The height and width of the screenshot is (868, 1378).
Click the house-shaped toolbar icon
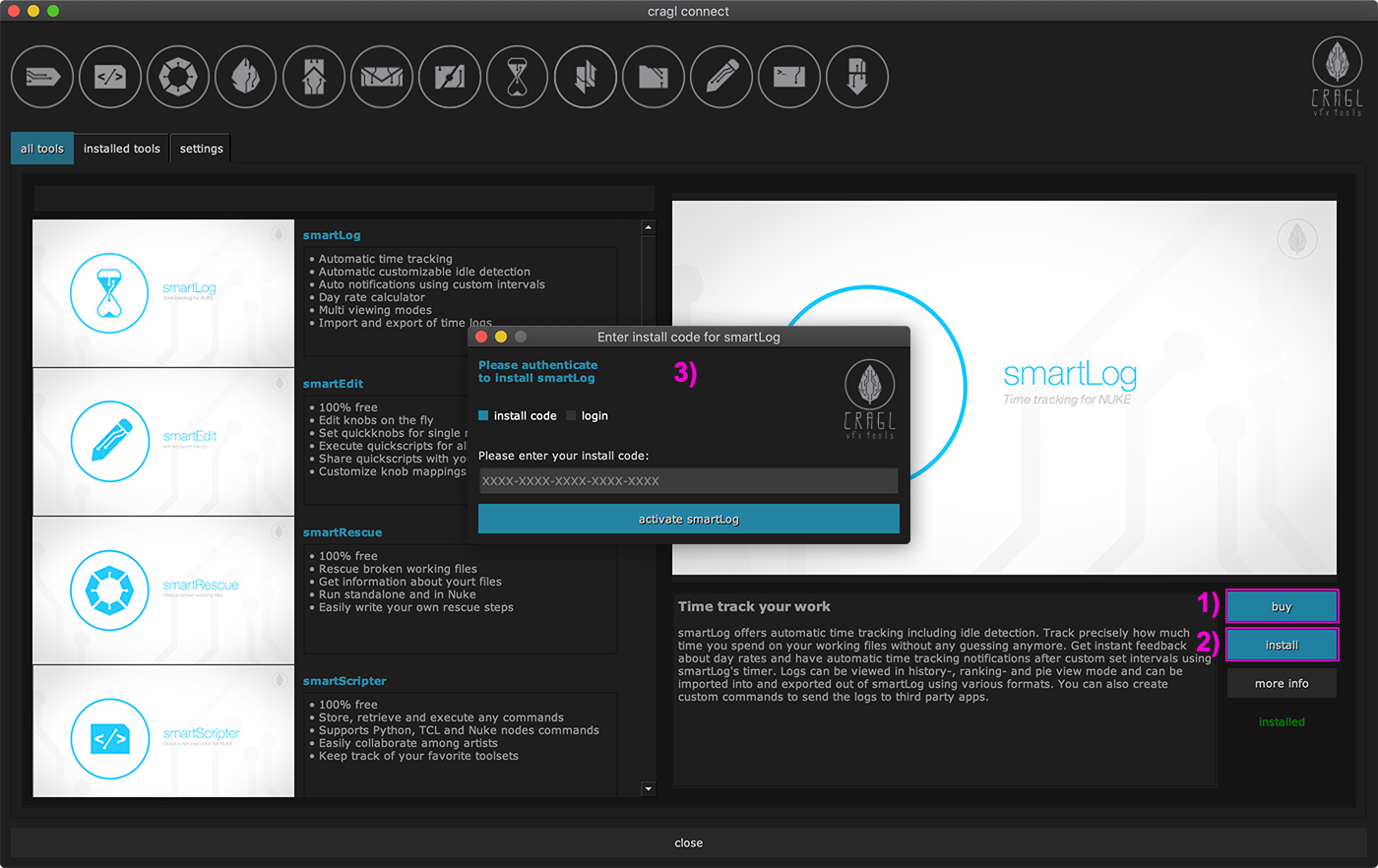coord(314,77)
